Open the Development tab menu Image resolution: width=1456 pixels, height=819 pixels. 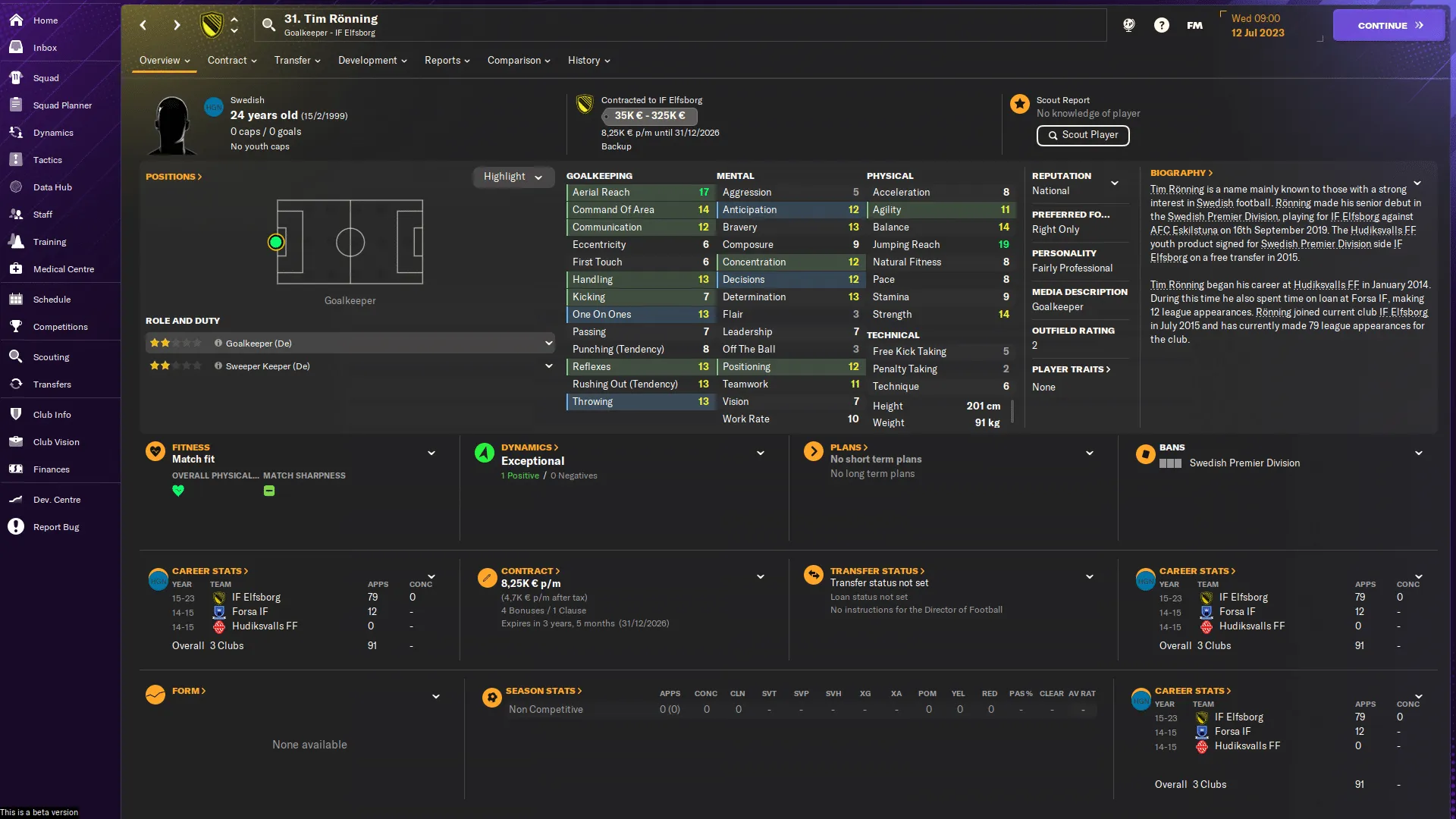(372, 61)
